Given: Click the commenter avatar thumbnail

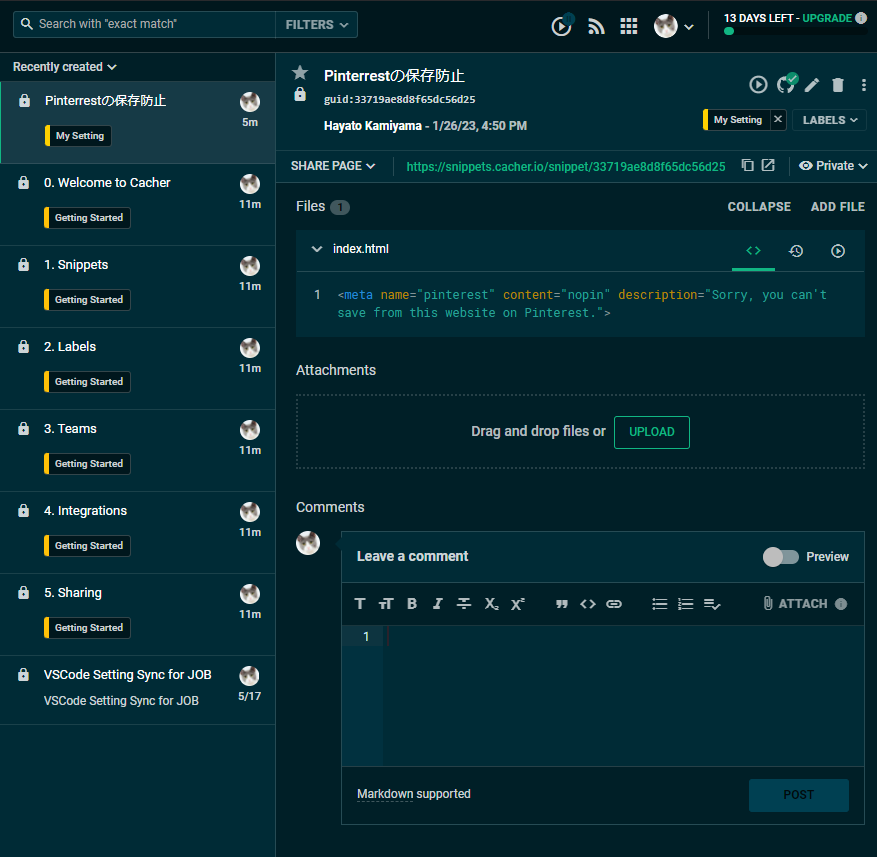Looking at the screenshot, I should [308, 543].
